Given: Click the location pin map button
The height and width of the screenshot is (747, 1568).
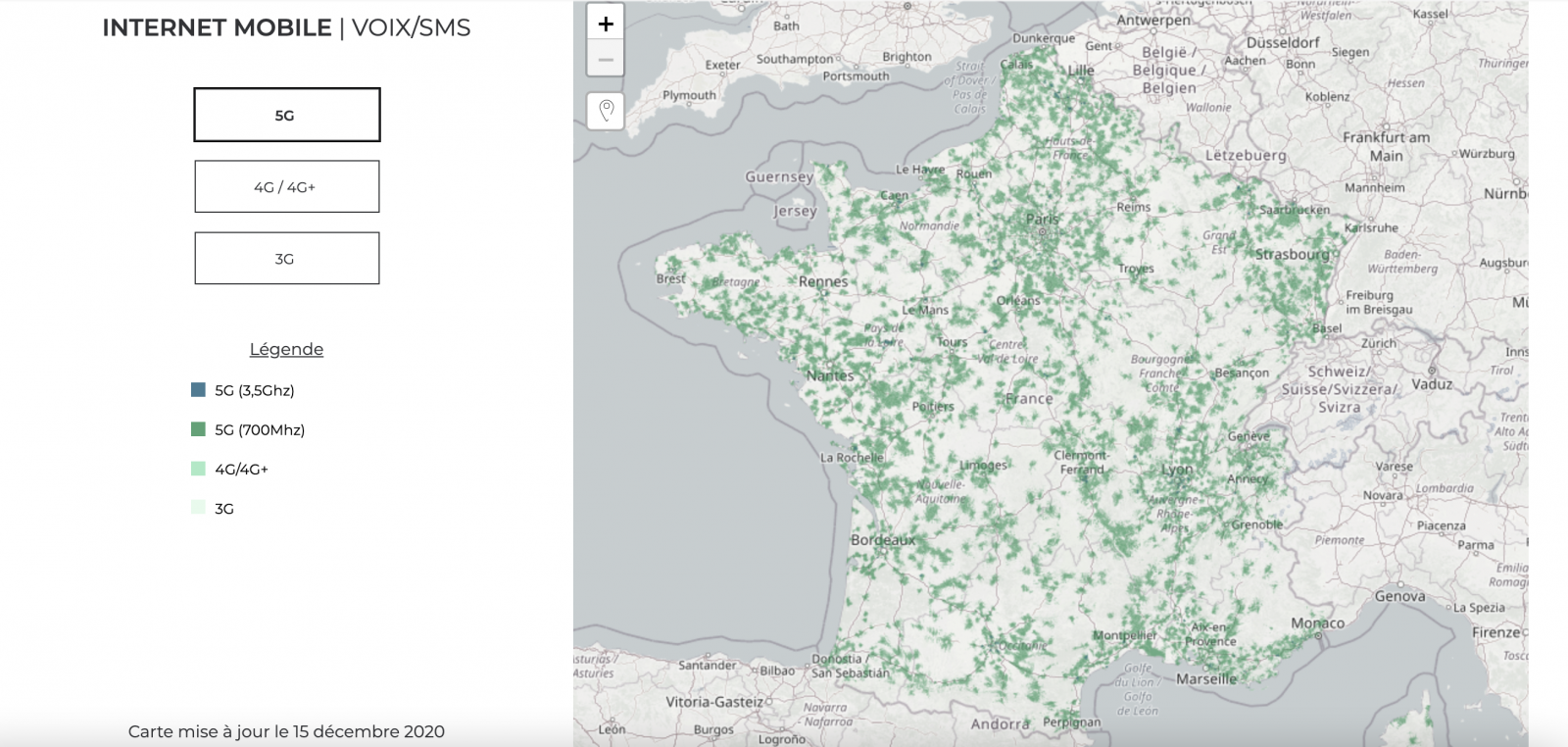Looking at the screenshot, I should coord(606,111).
